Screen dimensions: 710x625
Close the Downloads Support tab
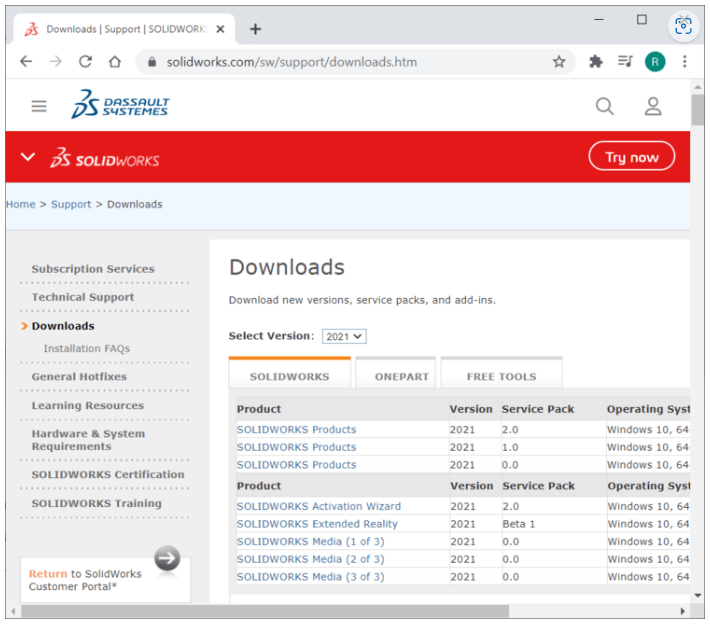221,29
